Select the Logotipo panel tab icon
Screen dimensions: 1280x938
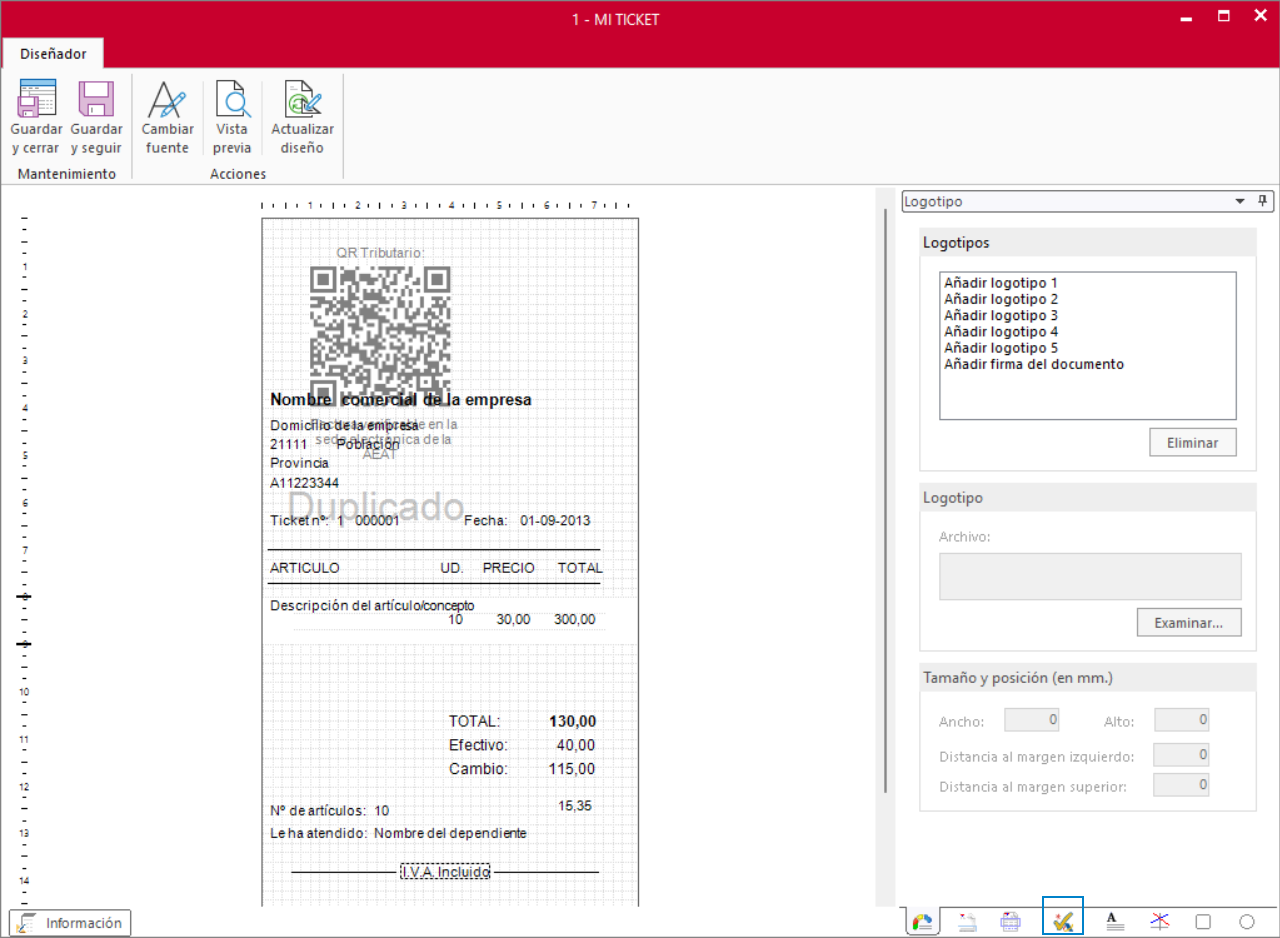[x=923, y=922]
